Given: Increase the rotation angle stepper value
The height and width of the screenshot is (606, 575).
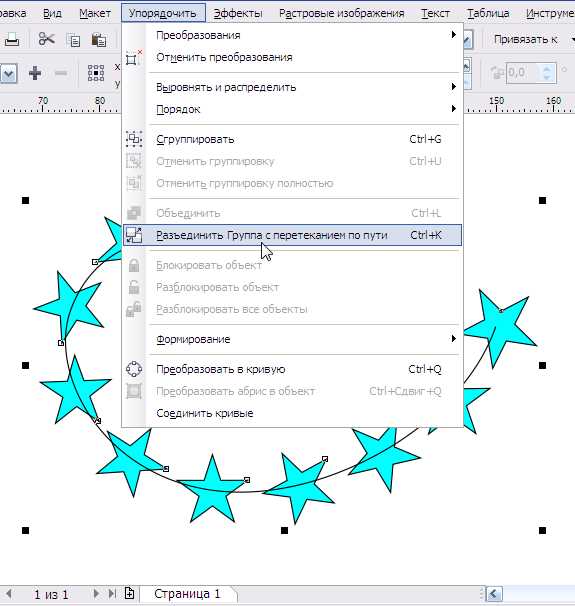Looking at the screenshot, I should (x=547, y=69).
